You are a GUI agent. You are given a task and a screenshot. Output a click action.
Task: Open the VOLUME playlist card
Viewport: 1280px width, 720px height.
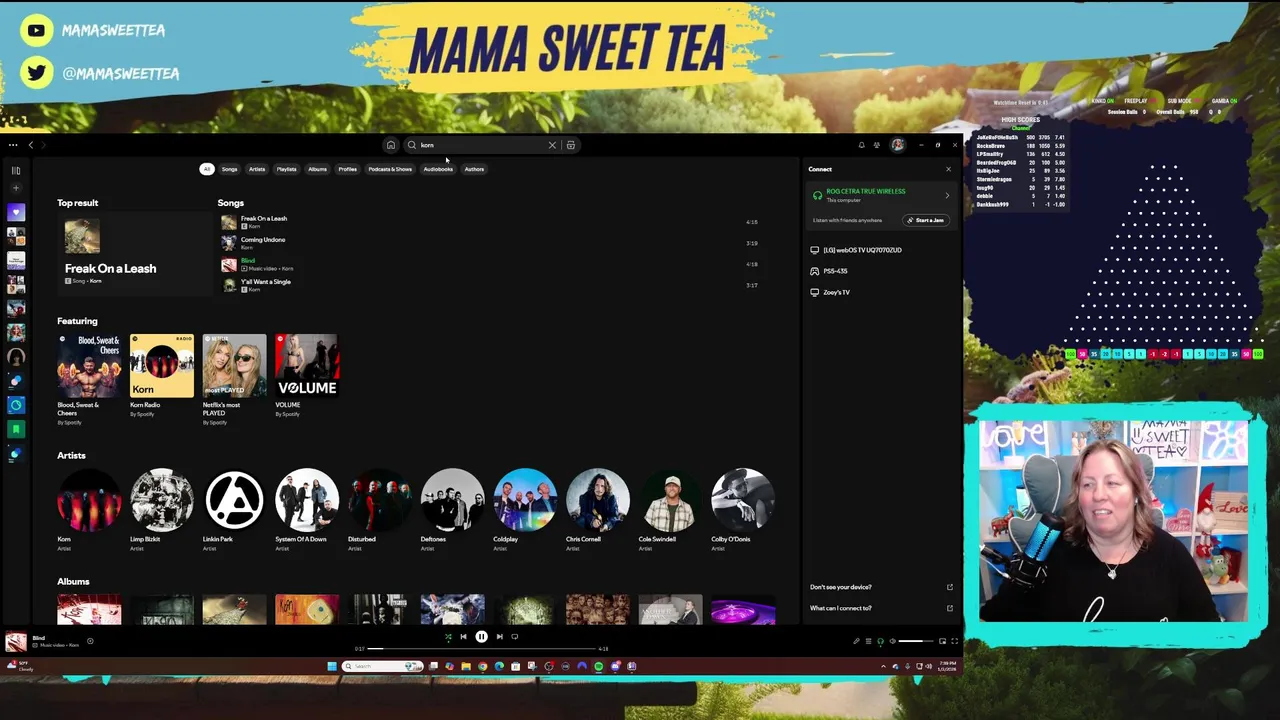pyautogui.click(x=307, y=377)
